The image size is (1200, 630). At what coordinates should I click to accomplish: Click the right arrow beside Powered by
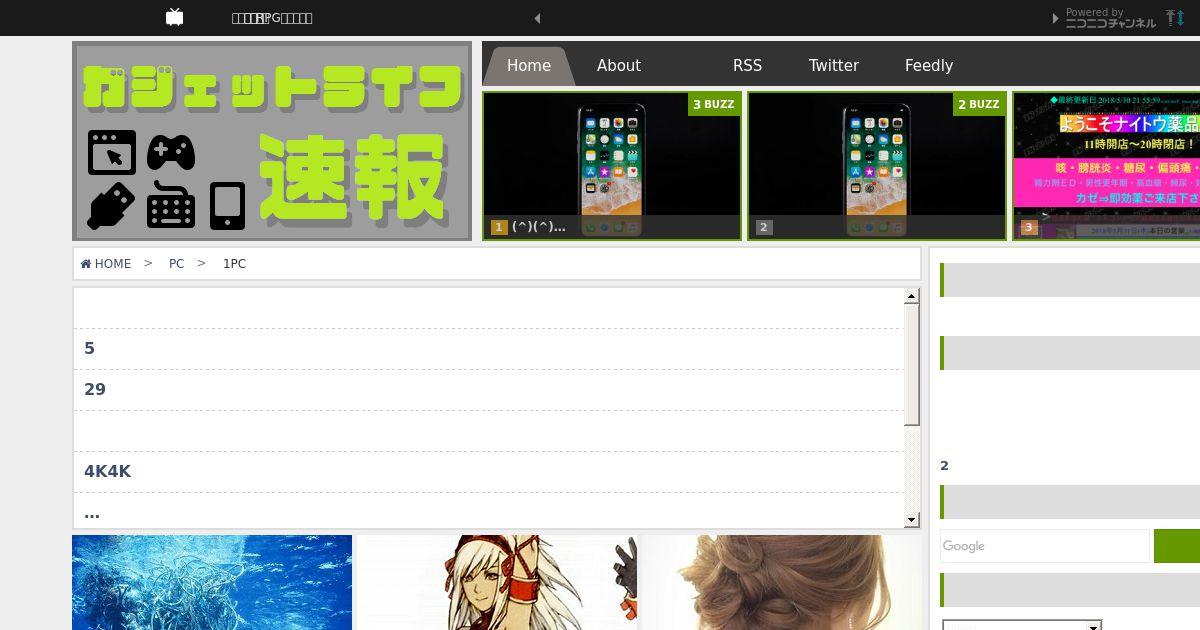pyautogui.click(x=1055, y=18)
